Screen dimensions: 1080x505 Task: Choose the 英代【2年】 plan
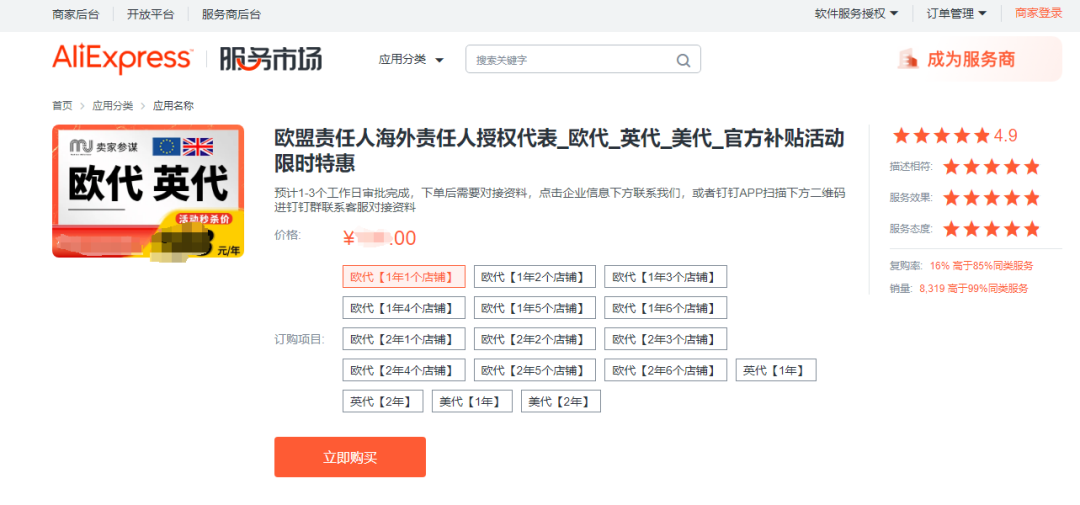point(383,401)
